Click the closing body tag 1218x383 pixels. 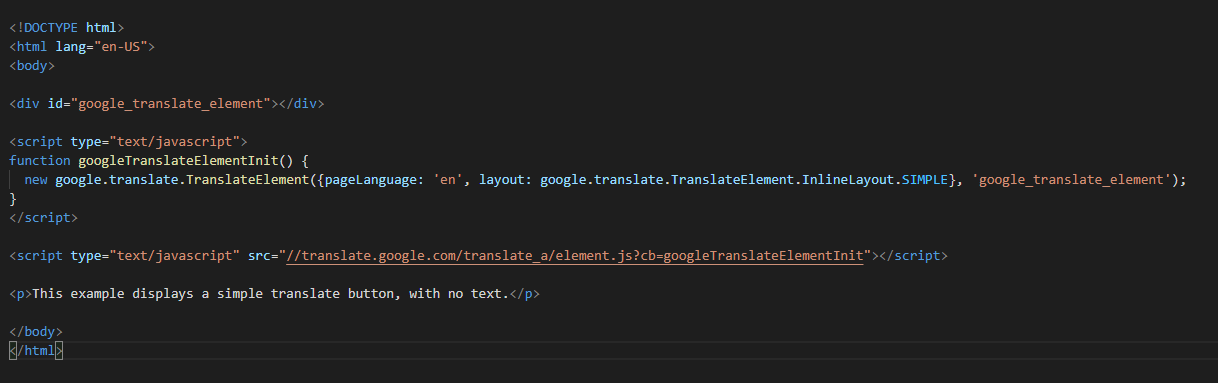pyautogui.click(x=36, y=332)
